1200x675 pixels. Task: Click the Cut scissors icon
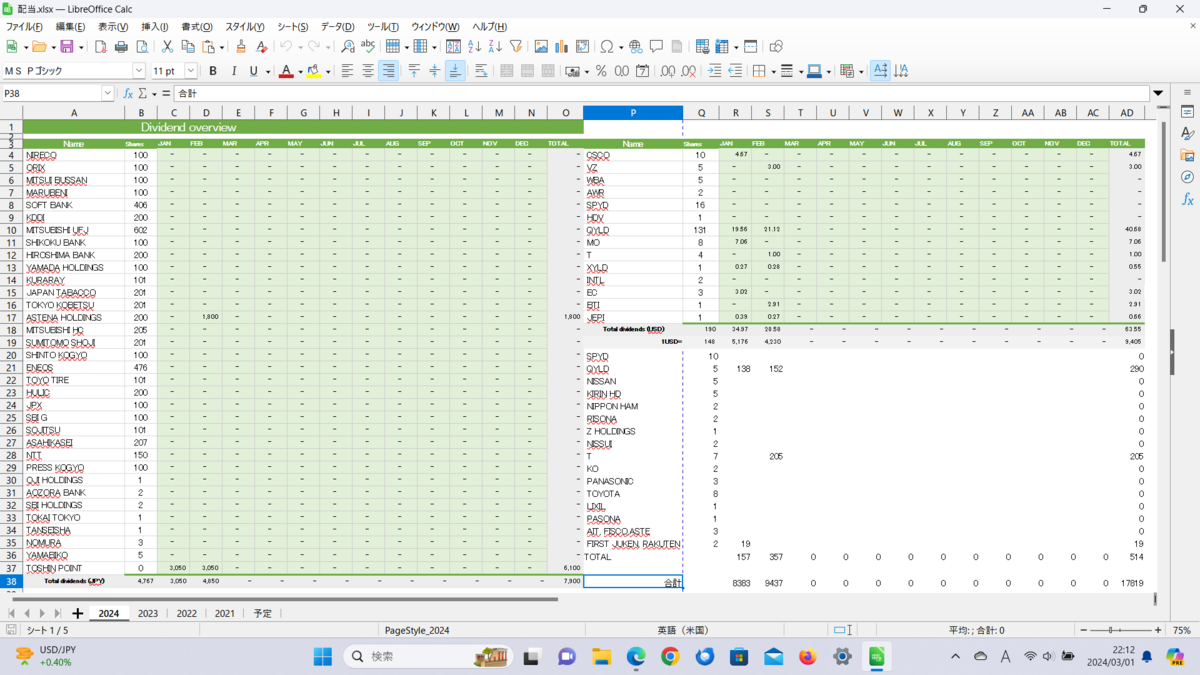(167, 46)
